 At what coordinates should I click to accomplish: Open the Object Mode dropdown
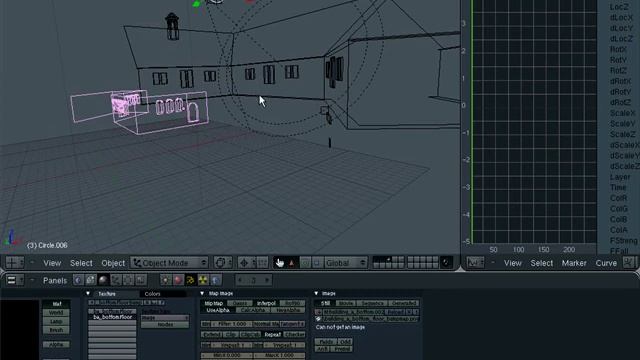pyautogui.click(x=169, y=262)
